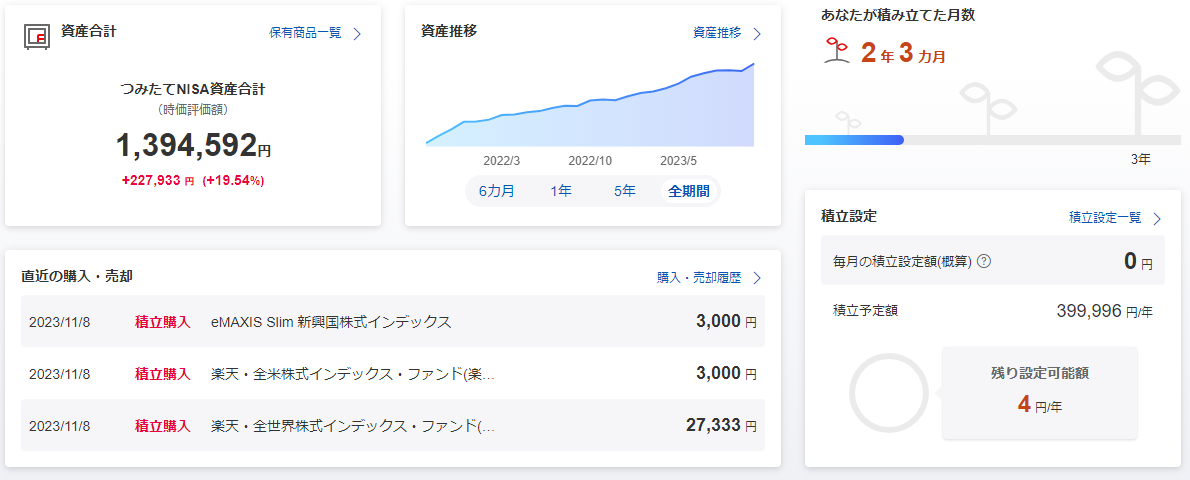The width and height of the screenshot is (1190, 480).
Task: Open the 積立設定一覧 link
Action: (x=1104, y=218)
